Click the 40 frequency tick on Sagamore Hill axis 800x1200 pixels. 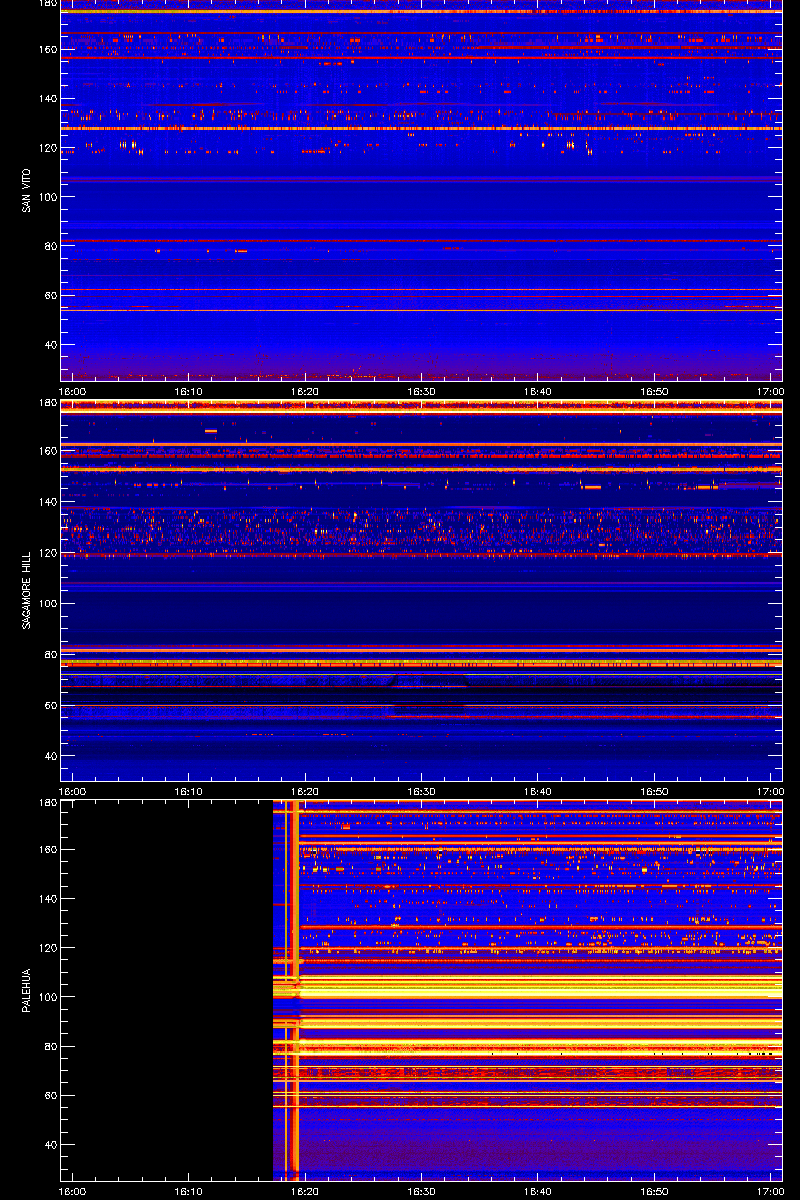click(x=49, y=757)
